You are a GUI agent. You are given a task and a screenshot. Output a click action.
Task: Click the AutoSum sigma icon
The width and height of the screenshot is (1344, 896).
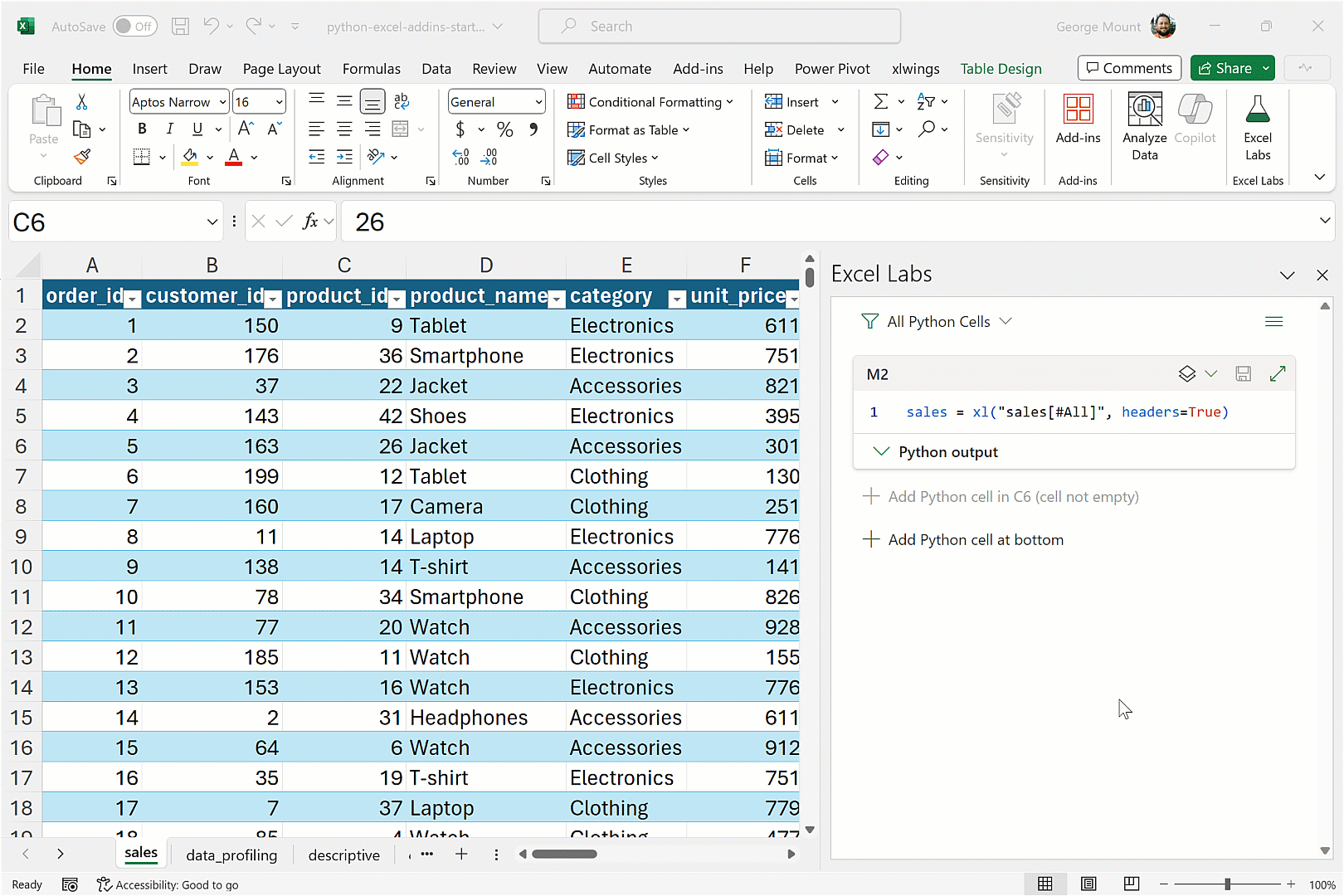click(x=881, y=102)
